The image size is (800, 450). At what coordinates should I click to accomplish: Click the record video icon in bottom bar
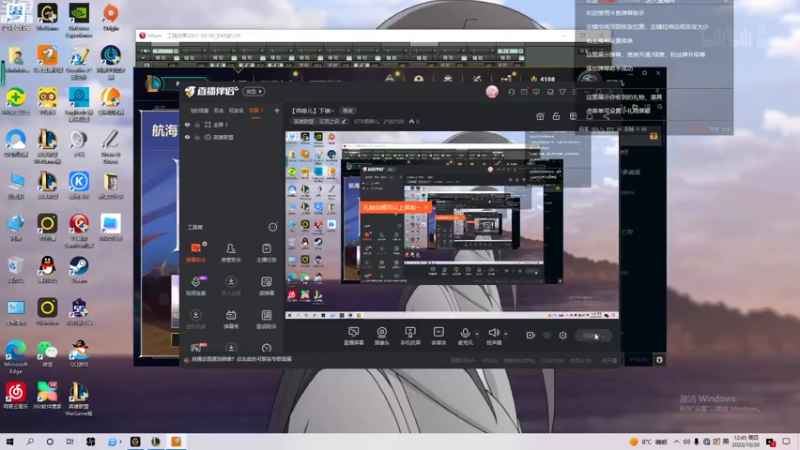pos(530,335)
